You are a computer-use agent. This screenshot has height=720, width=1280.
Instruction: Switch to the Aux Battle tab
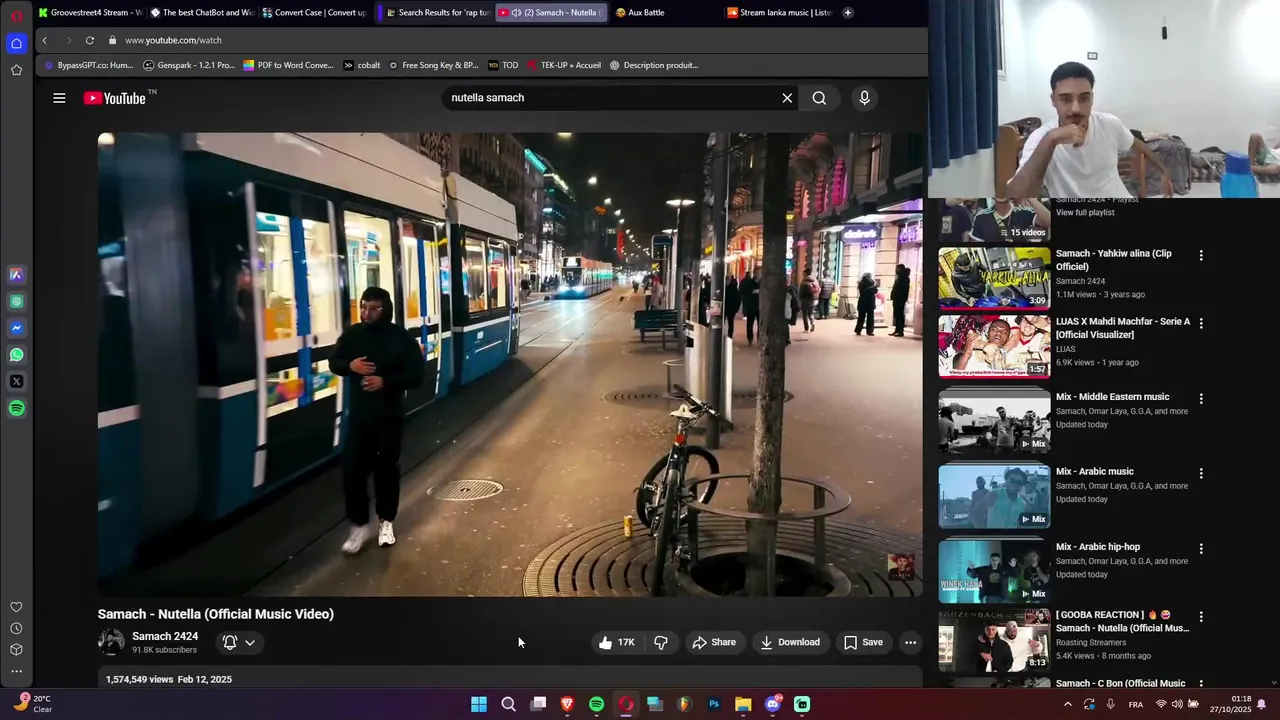coord(660,13)
